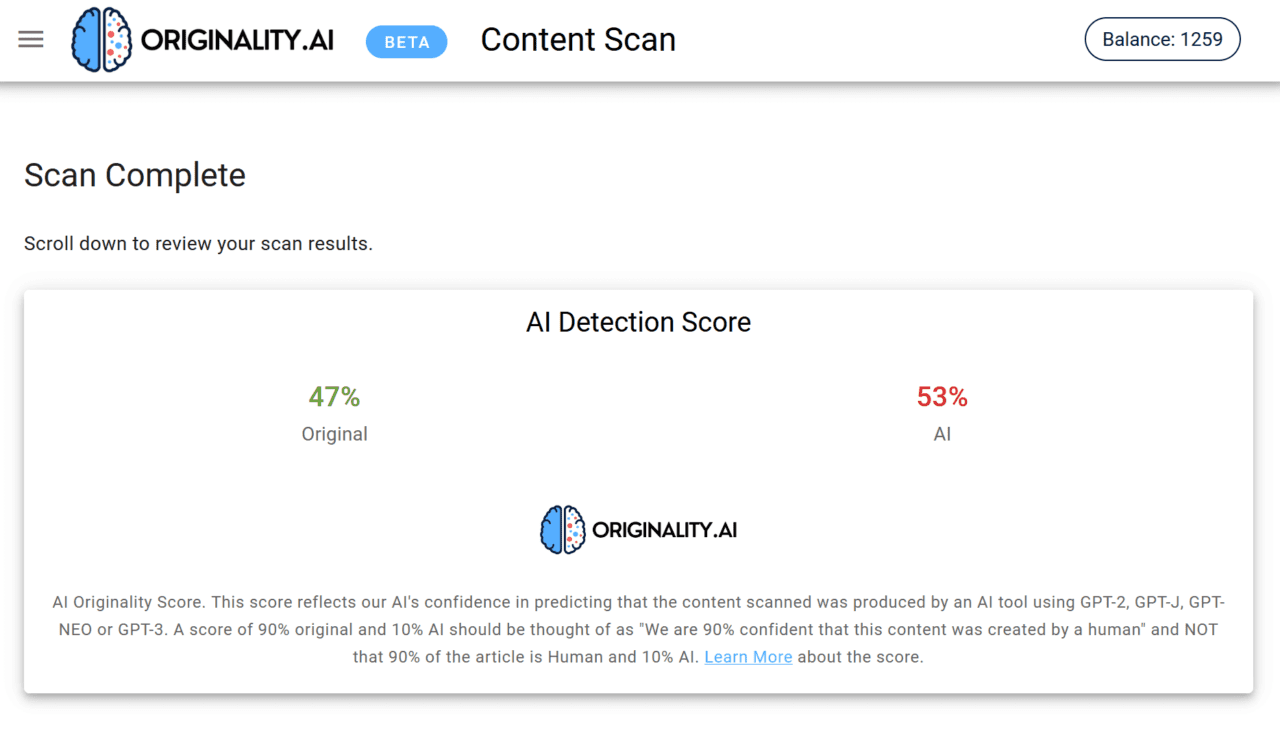Open the Balance: 1259 button
The image size is (1280, 755).
pyautogui.click(x=1162, y=40)
